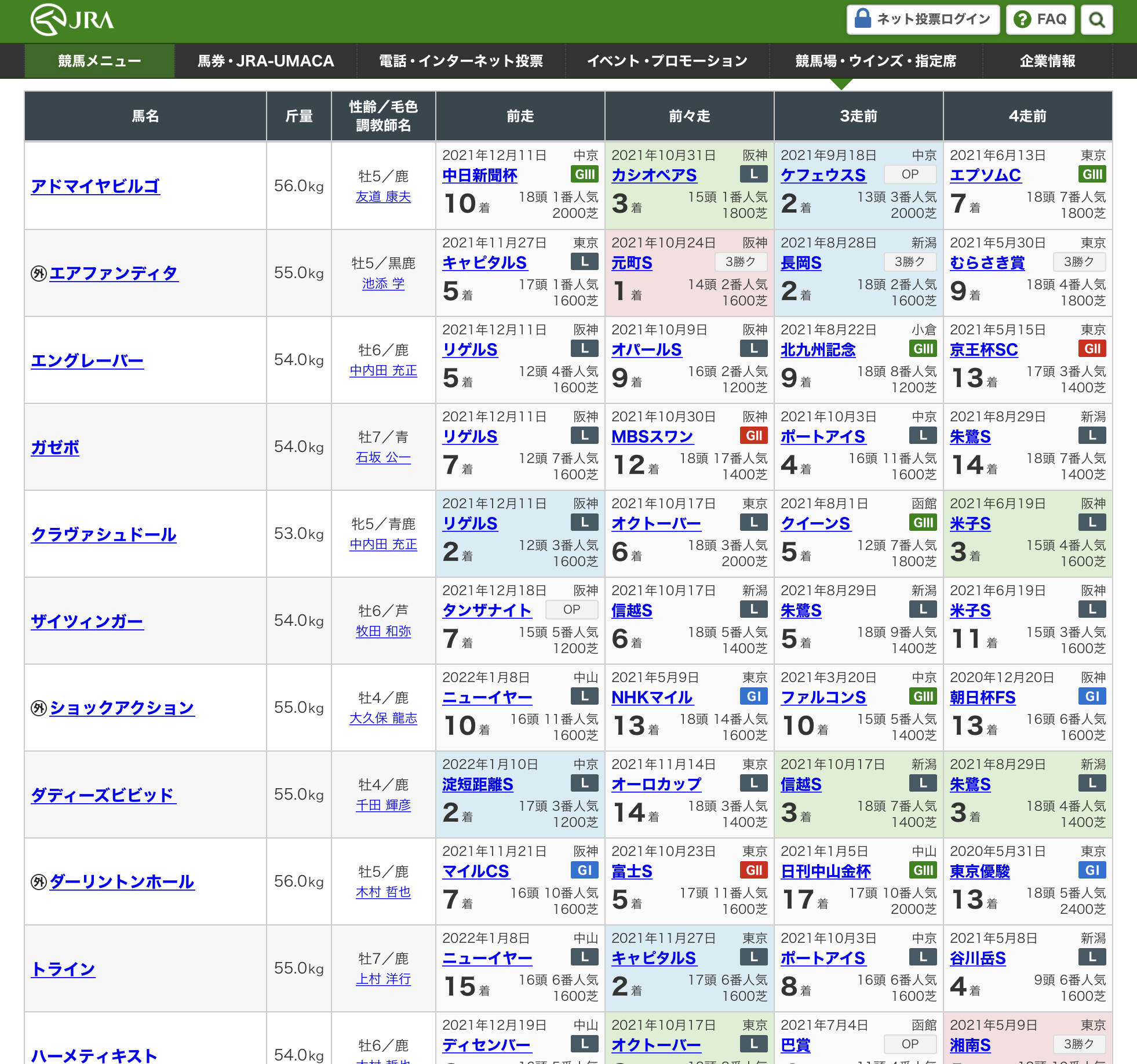
Task: Open the FAQ help button
Action: point(1040,20)
